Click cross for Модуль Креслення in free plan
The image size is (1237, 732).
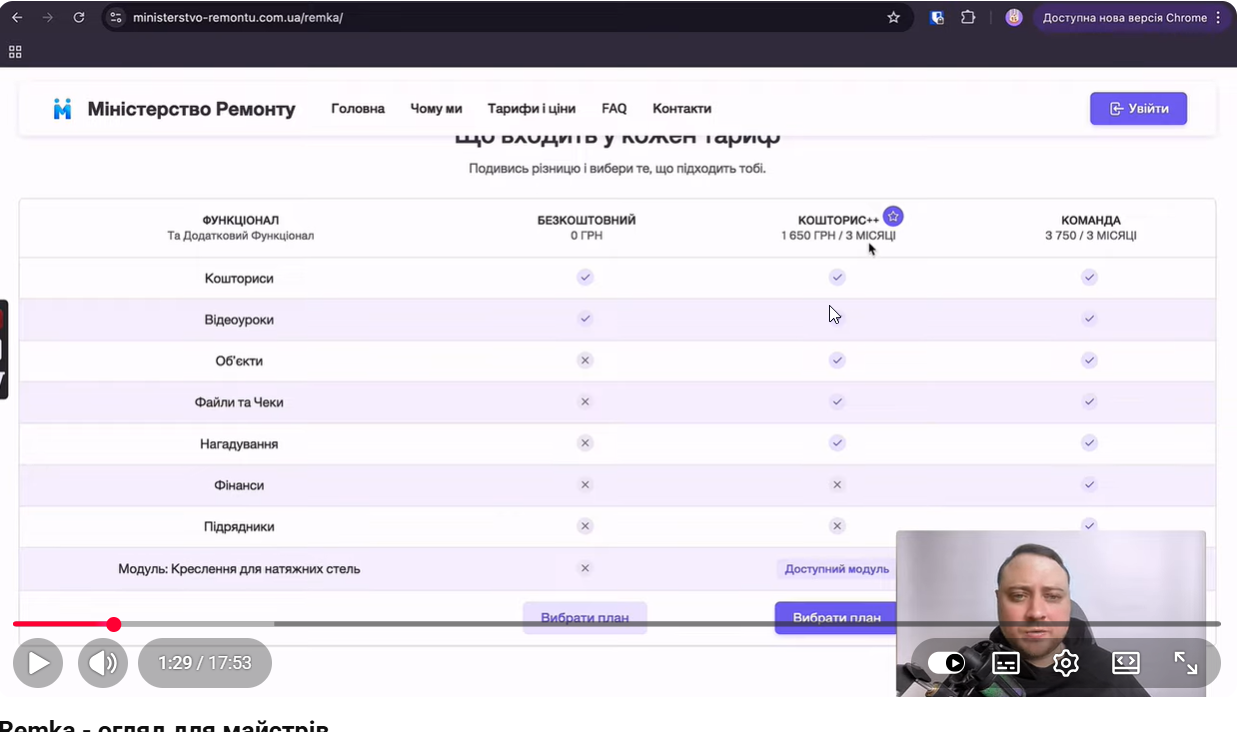[586, 568]
